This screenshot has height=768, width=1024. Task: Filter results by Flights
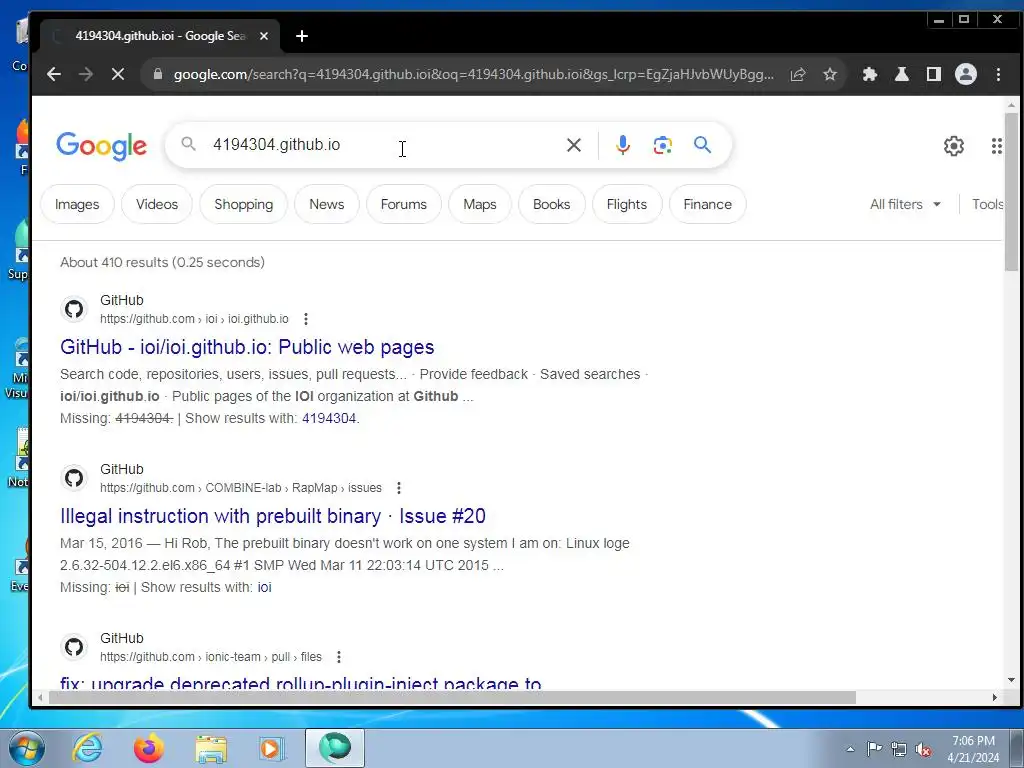tap(627, 204)
